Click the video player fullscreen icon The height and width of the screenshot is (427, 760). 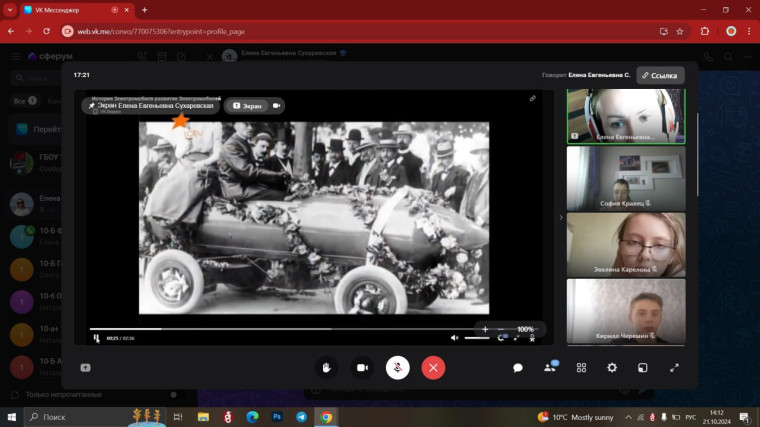[516, 338]
